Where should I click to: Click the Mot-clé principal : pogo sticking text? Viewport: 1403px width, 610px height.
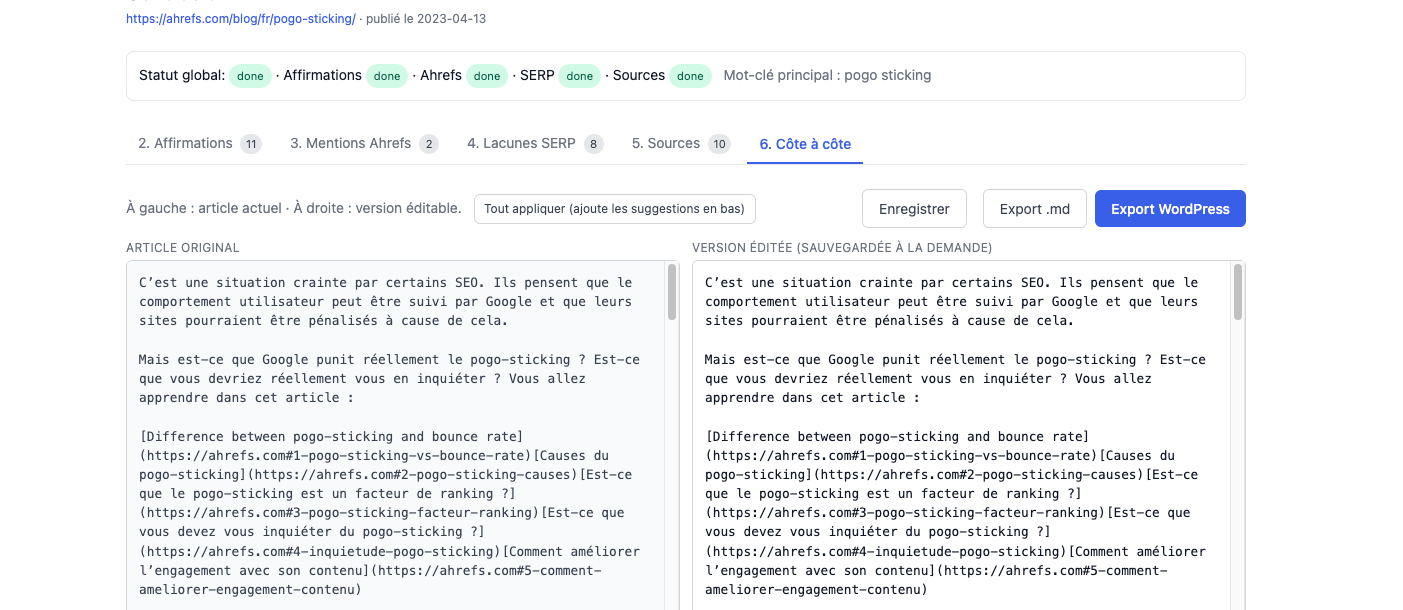coord(827,76)
